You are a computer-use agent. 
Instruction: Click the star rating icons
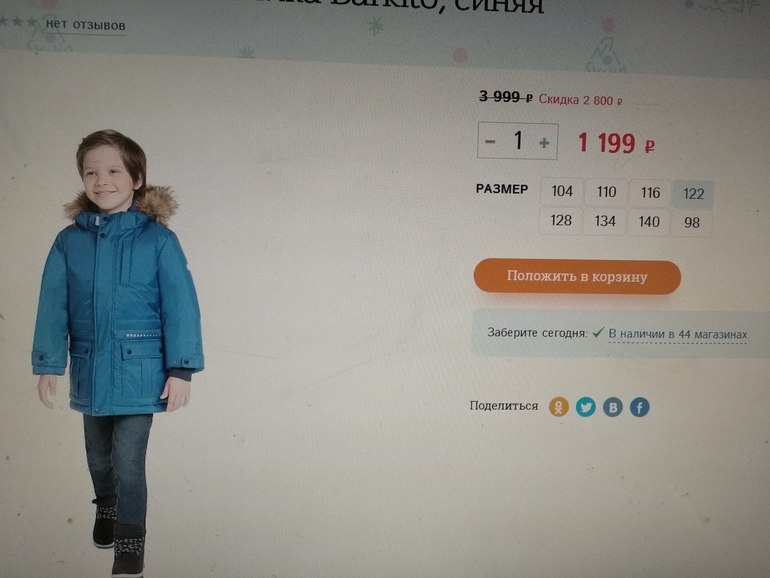(x=19, y=22)
